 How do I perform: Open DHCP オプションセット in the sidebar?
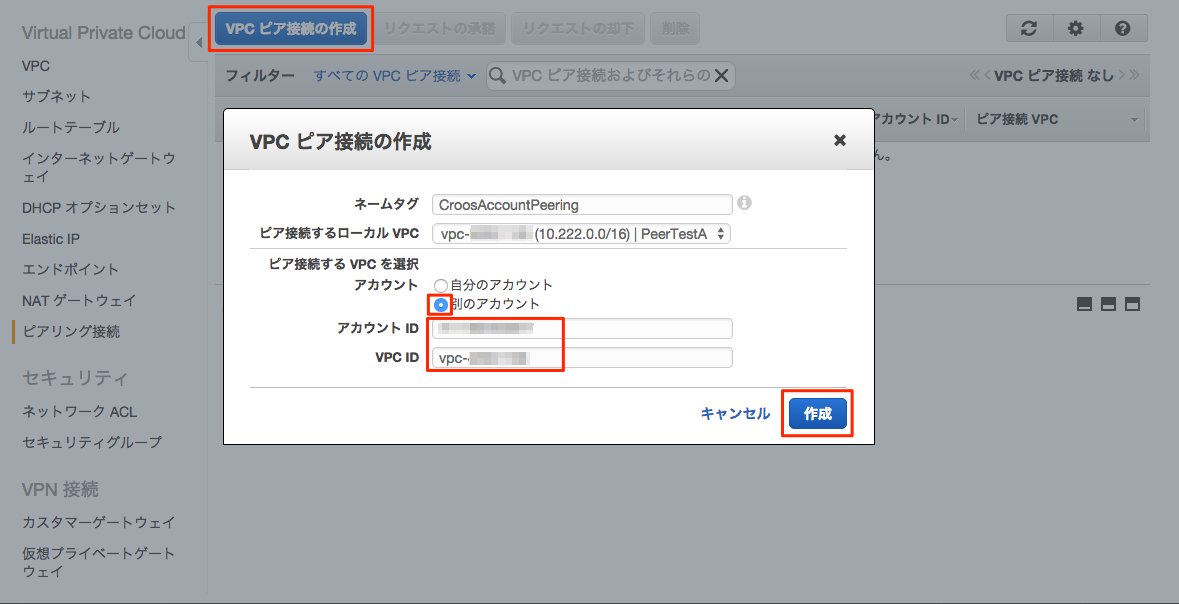(x=99, y=208)
